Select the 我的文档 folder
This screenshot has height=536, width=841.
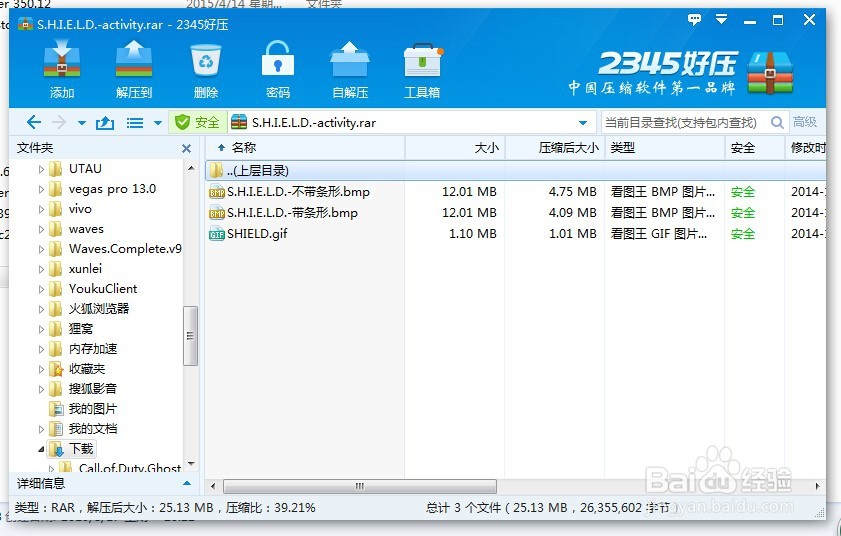(93, 429)
